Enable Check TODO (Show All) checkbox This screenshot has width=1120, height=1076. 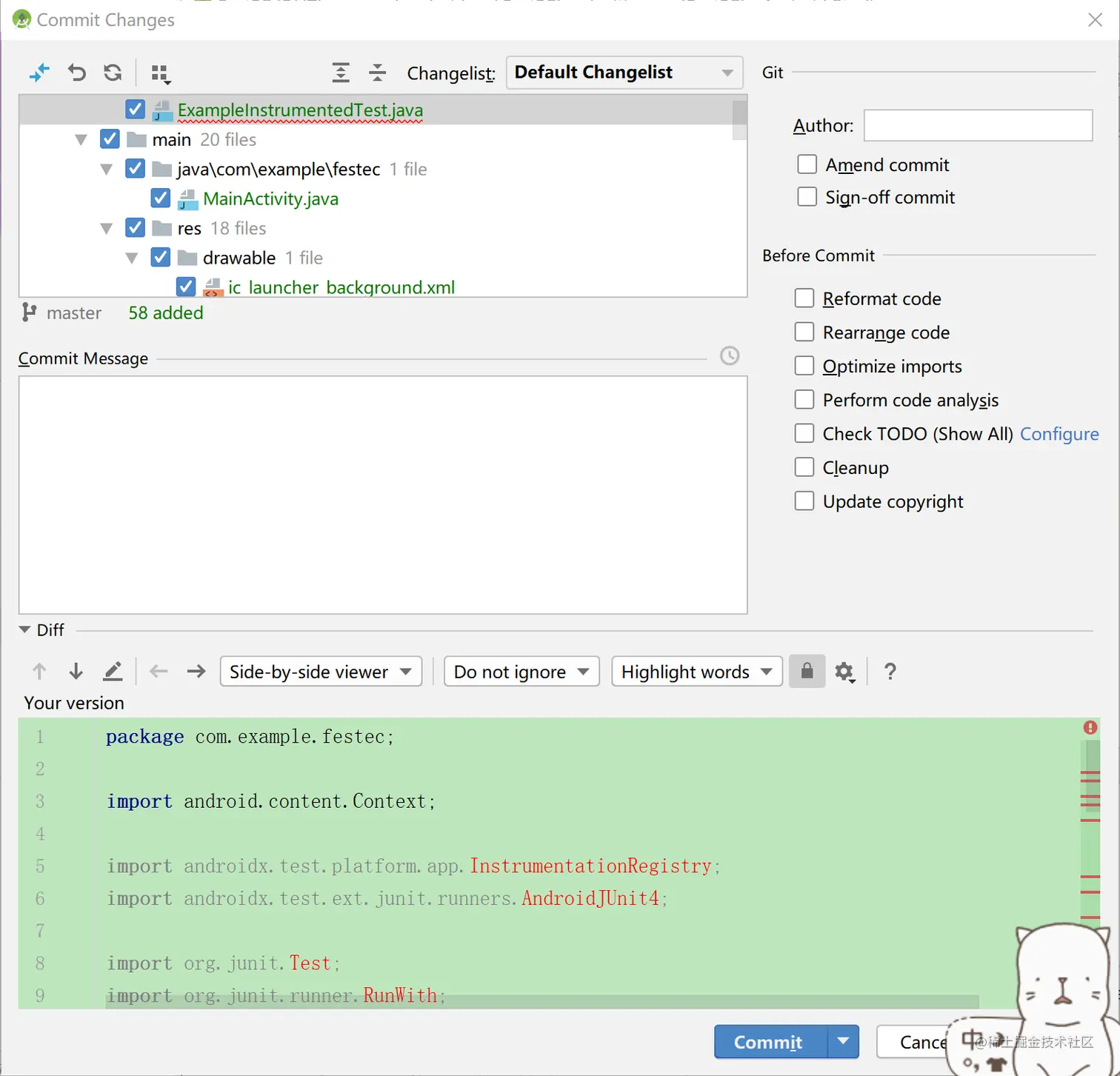[804, 434]
